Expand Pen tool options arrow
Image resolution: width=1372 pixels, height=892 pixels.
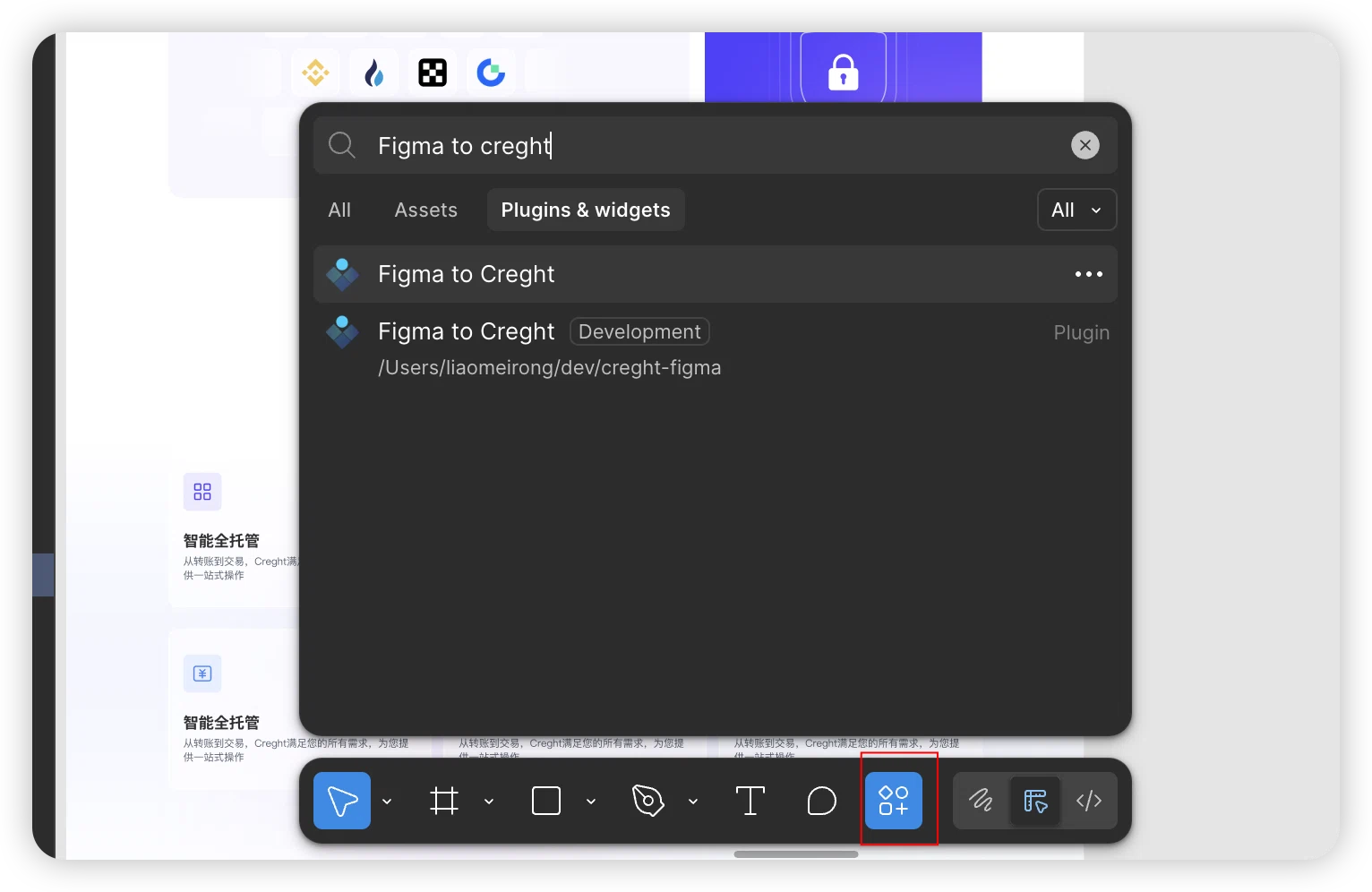click(x=693, y=802)
